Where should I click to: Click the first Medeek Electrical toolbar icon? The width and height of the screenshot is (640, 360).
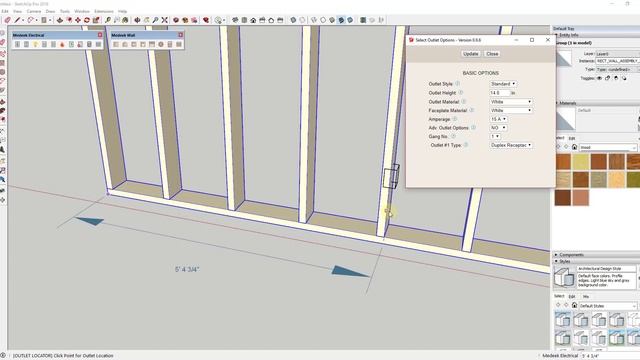tap(17, 44)
